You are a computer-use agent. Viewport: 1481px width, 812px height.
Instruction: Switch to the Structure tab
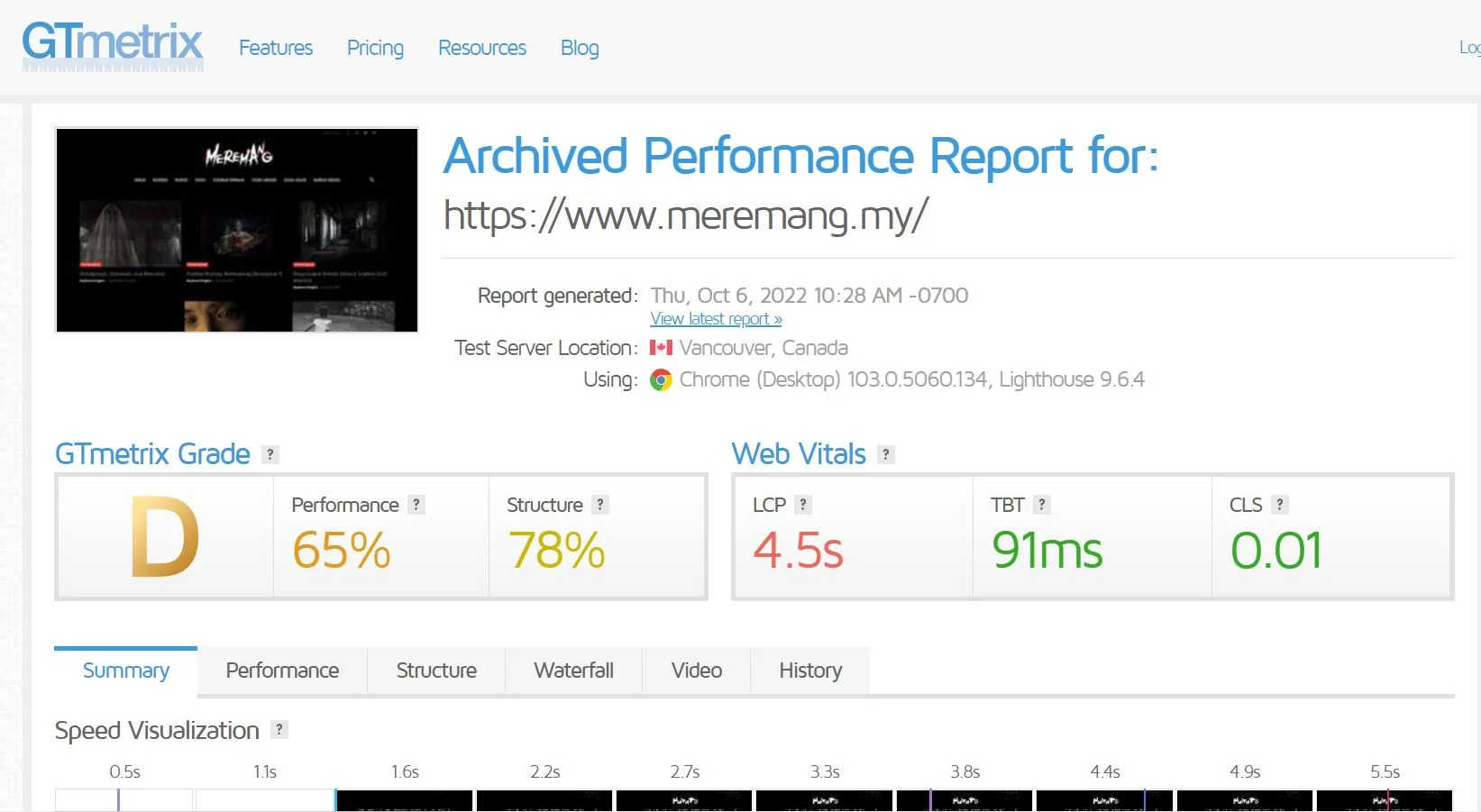click(436, 671)
